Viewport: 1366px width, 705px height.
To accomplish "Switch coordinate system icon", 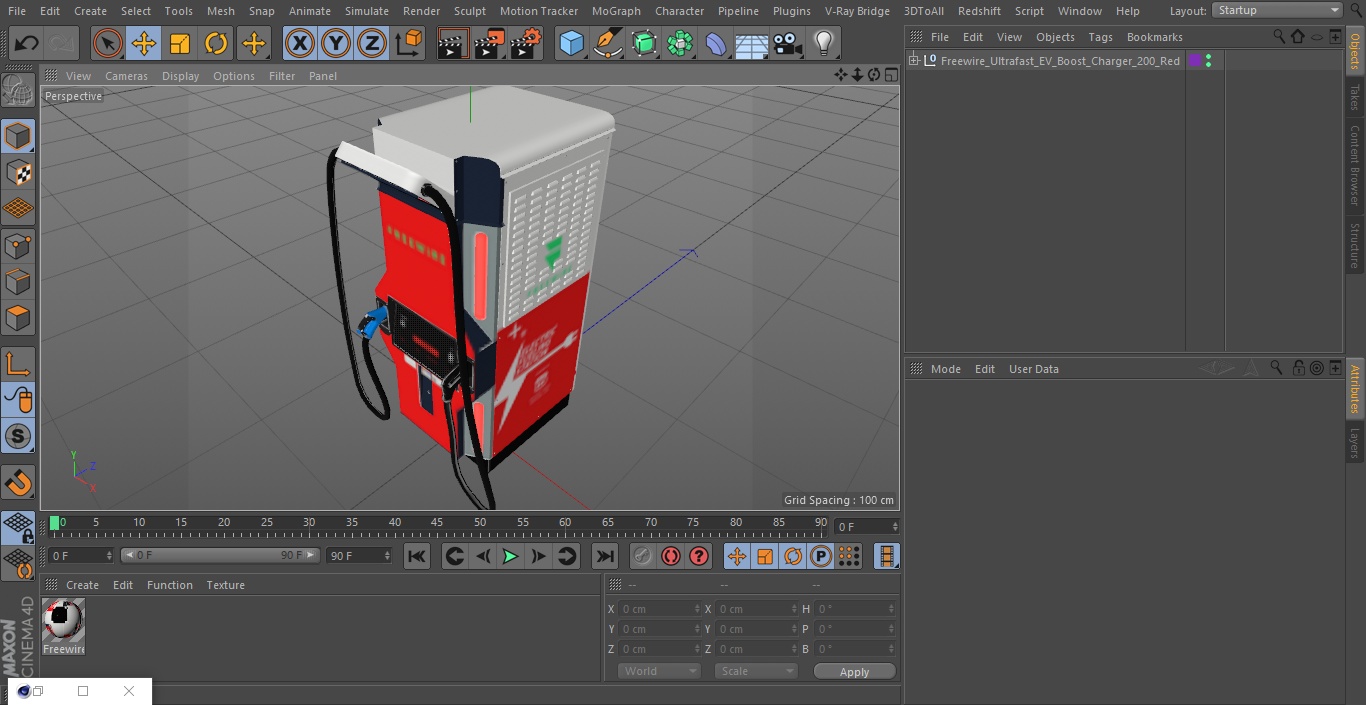I will pyautogui.click(x=409, y=43).
